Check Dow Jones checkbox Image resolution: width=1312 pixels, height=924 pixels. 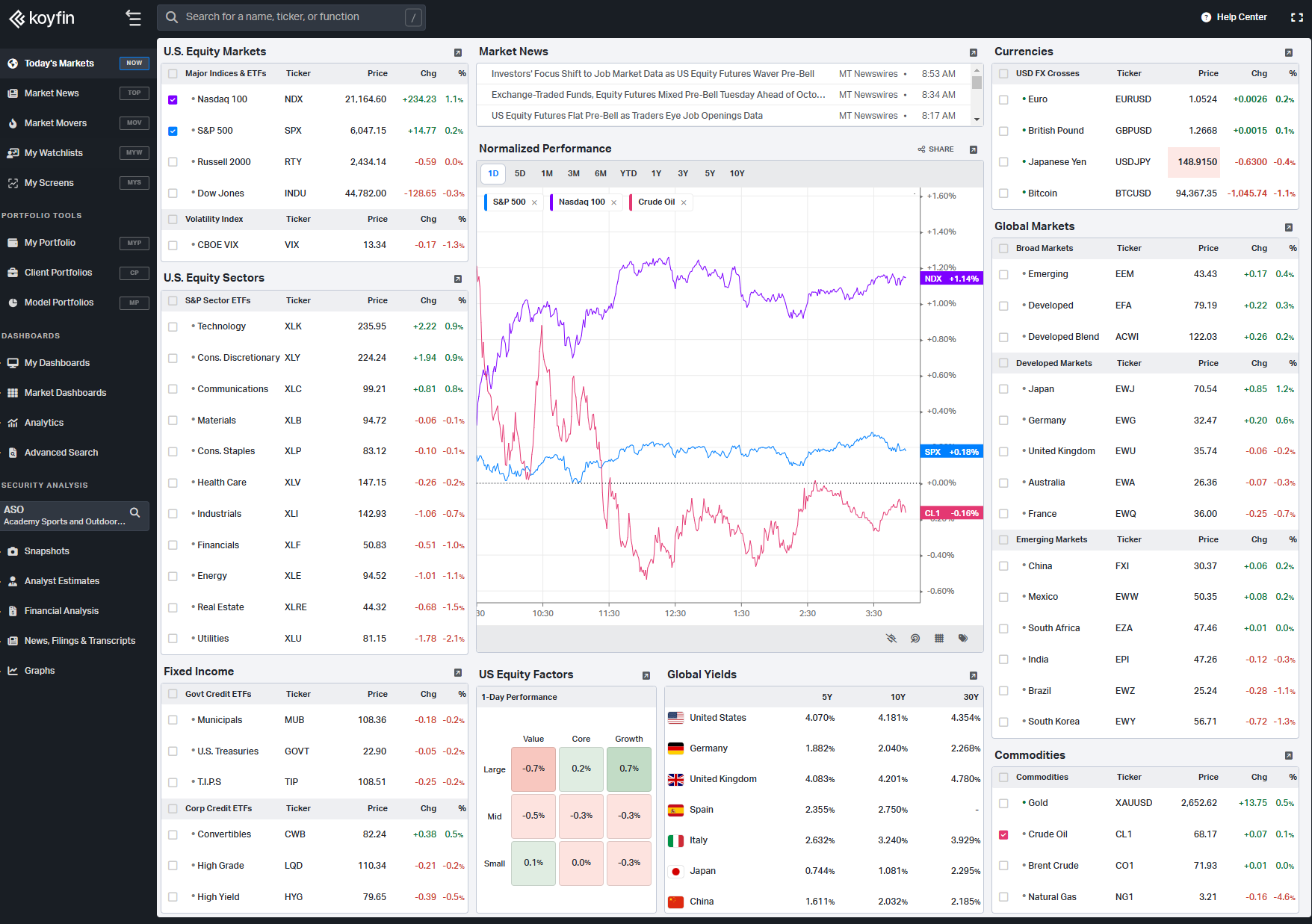click(173, 193)
